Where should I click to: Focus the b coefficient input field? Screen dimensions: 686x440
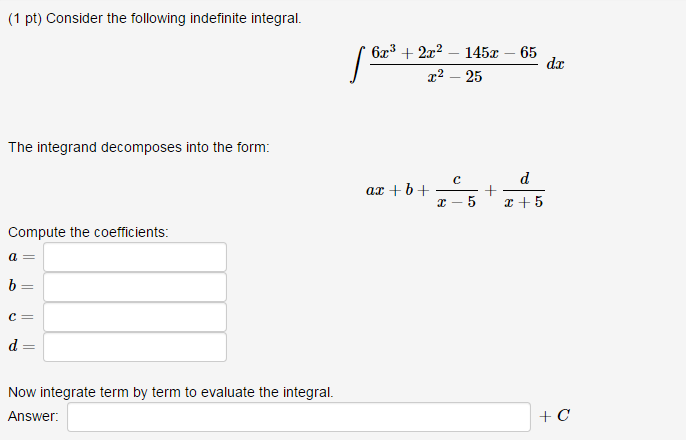[x=135, y=287]
